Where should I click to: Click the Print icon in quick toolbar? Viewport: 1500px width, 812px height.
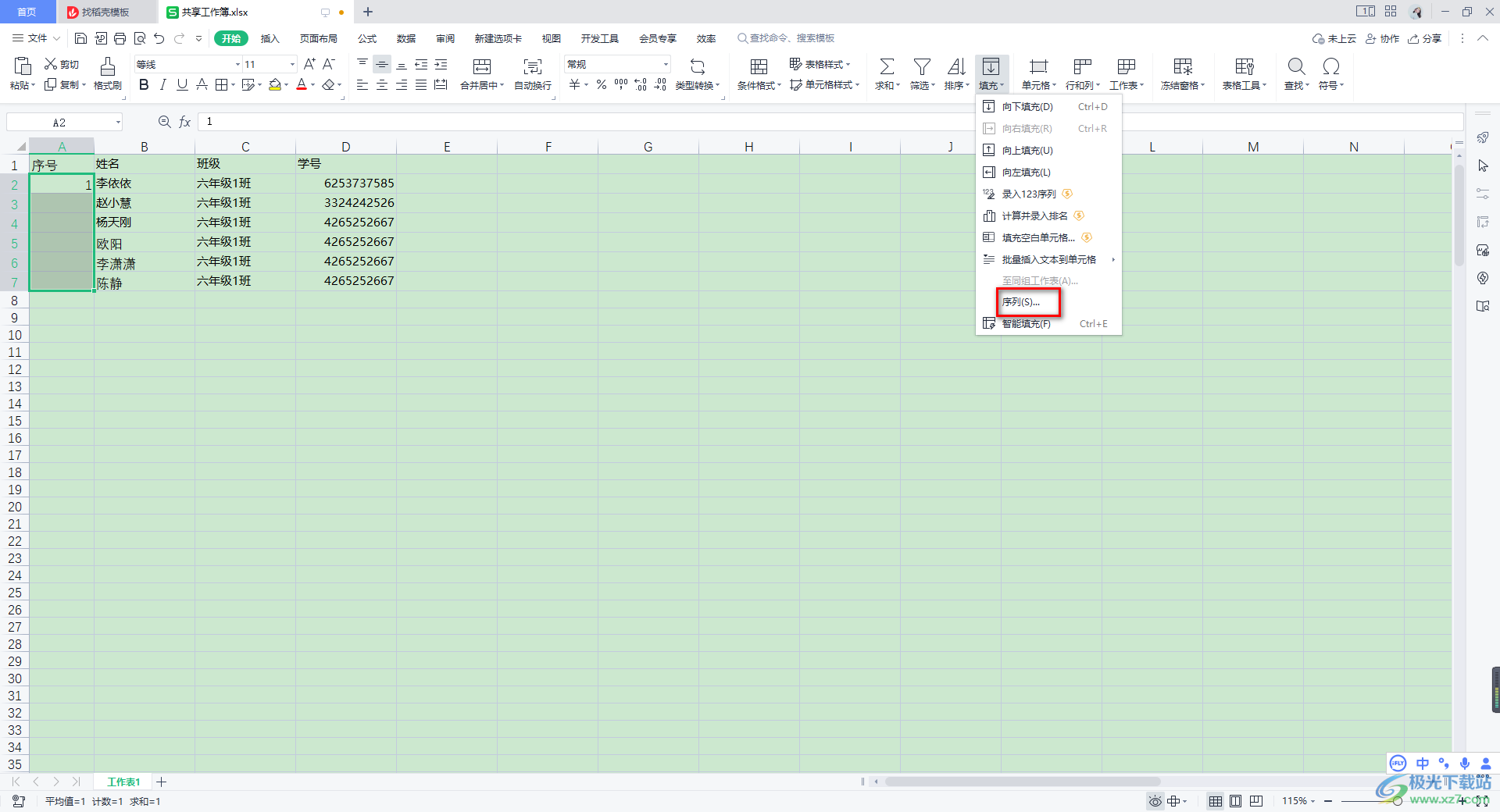pos(120,38)
